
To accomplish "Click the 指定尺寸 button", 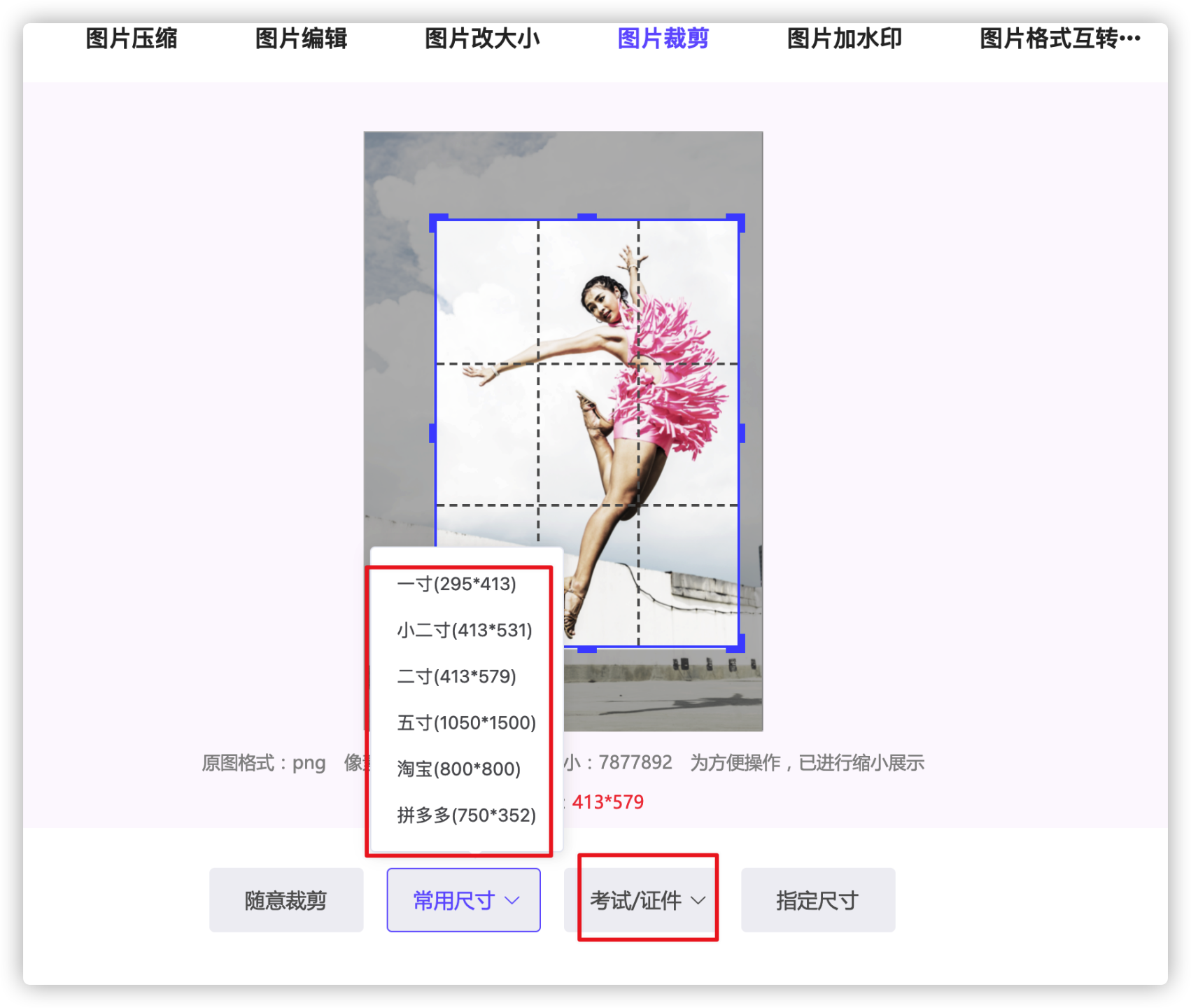I will 817,900.
